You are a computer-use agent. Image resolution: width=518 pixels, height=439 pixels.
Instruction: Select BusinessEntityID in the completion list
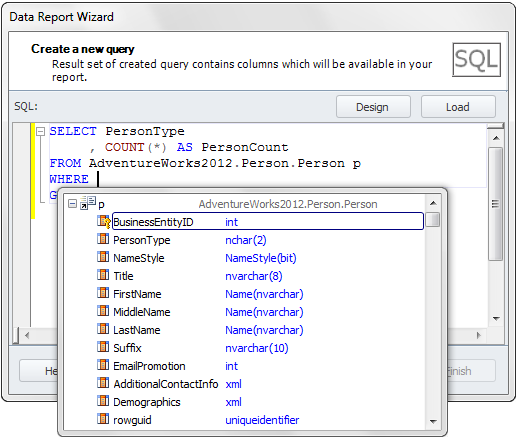coord(268,221)
